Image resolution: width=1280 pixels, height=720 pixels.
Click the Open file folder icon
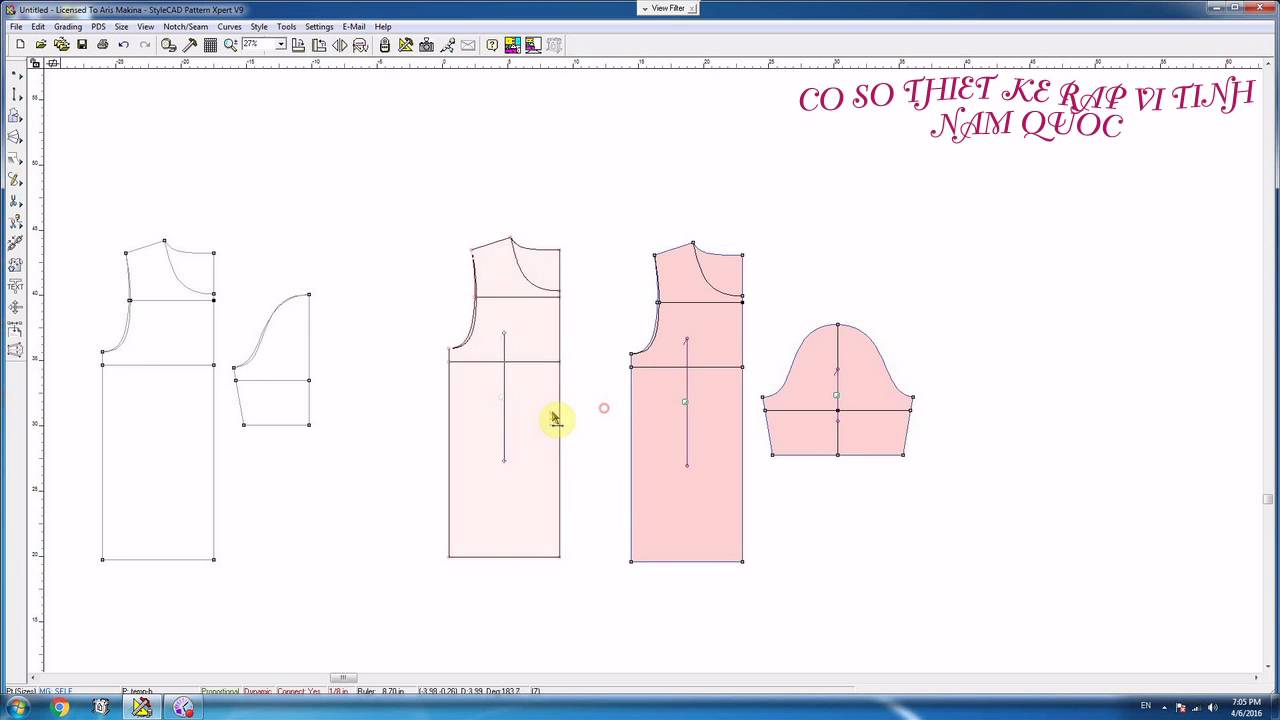(41, 45)
